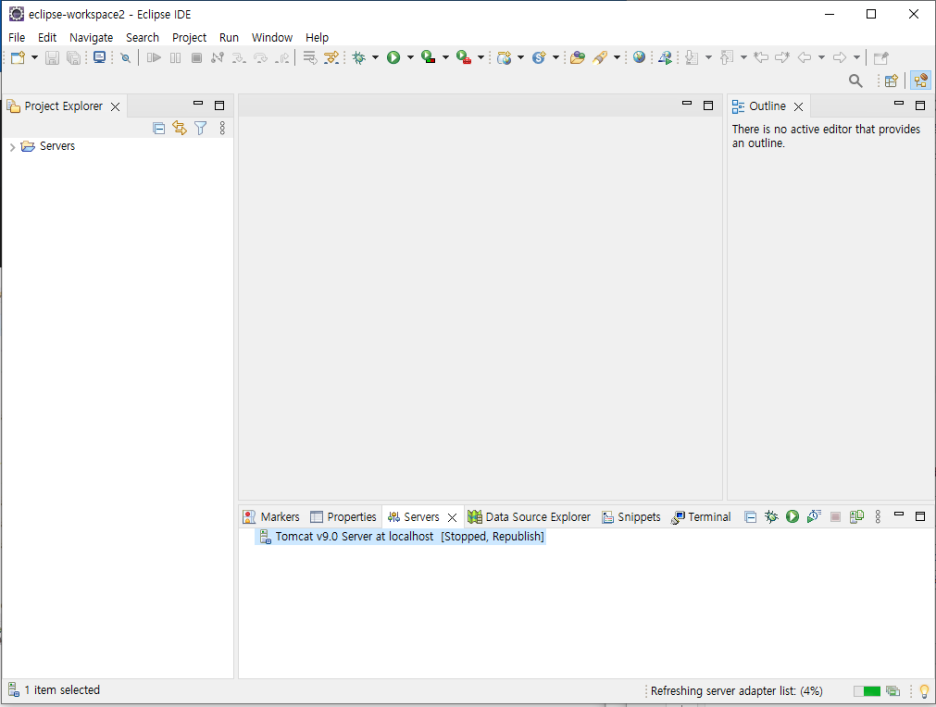Click Publish to the server icon

coord(857,517)
